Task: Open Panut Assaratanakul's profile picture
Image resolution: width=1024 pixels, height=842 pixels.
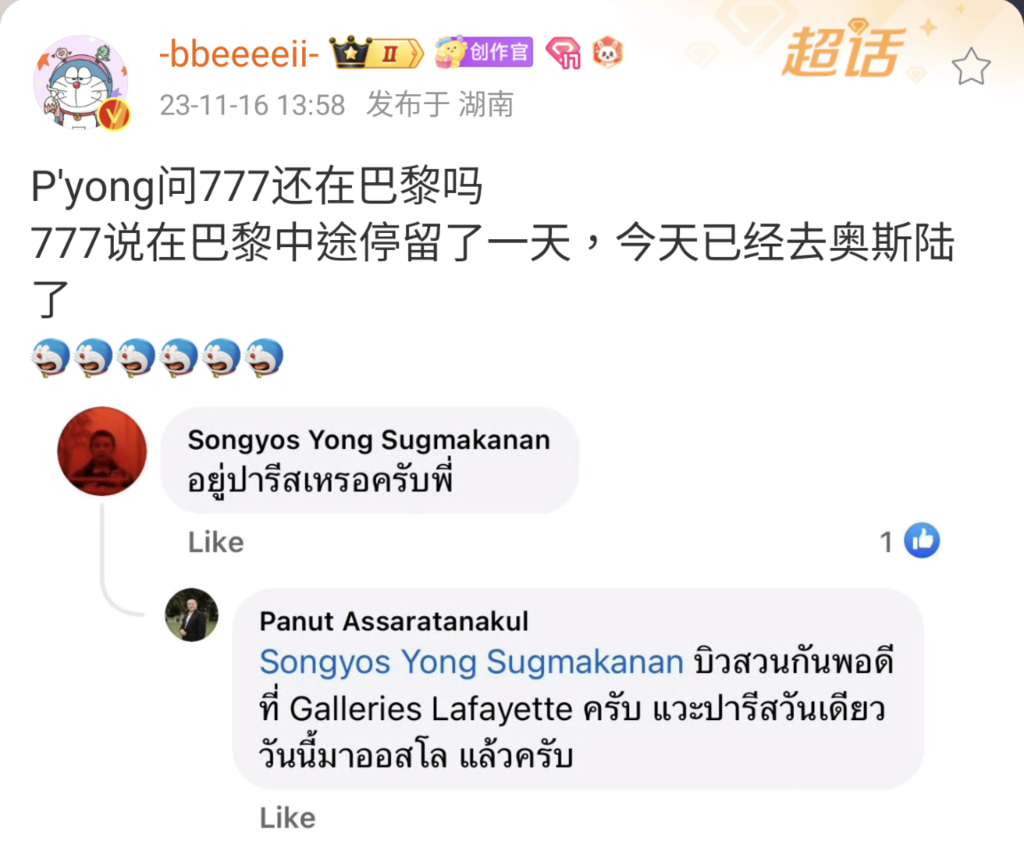Action: (x=191, y=615)
